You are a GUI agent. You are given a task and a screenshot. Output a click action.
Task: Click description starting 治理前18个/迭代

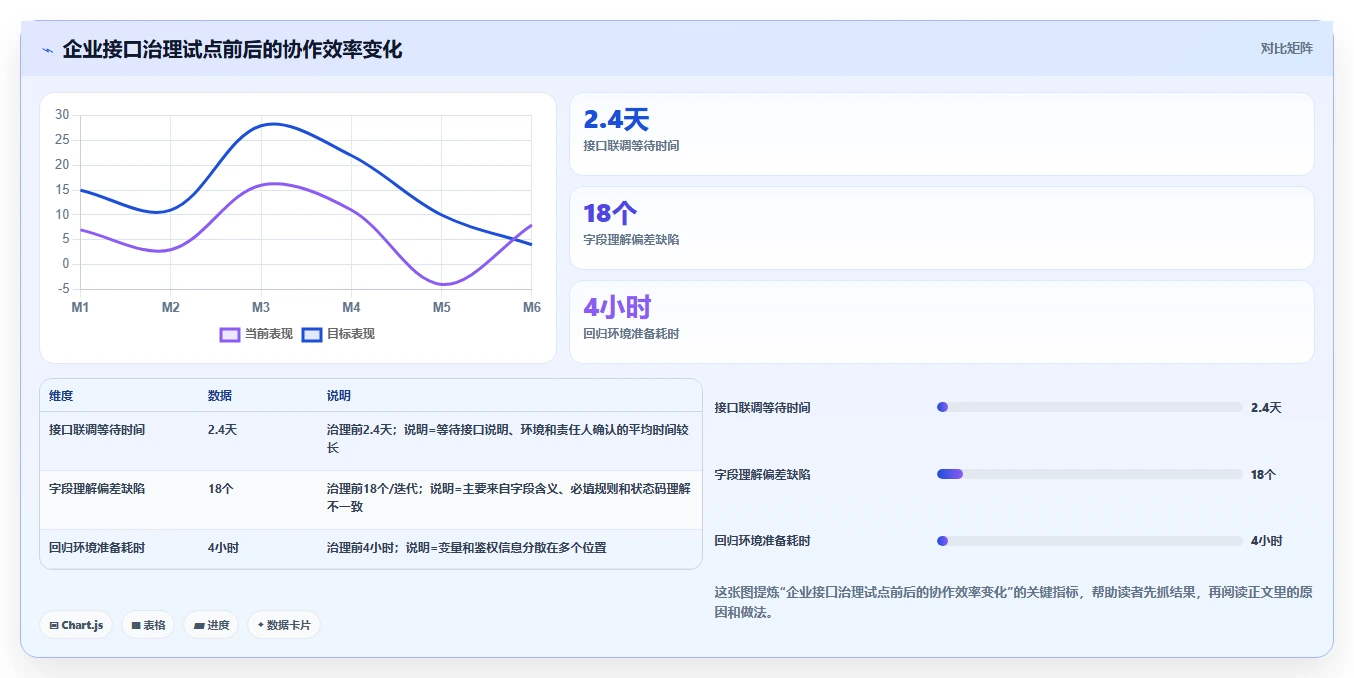point(508,498)
